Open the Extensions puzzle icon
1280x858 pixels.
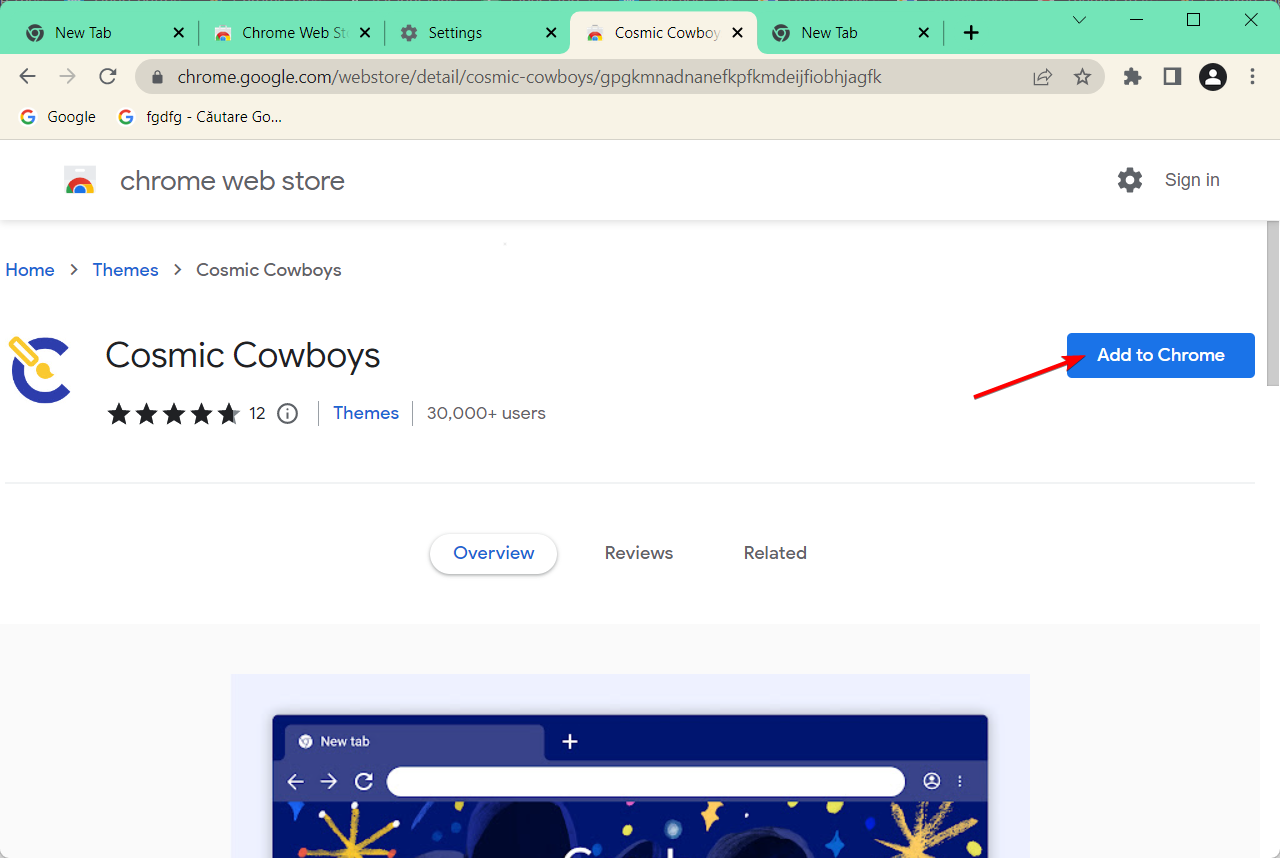pos(1132,77)
